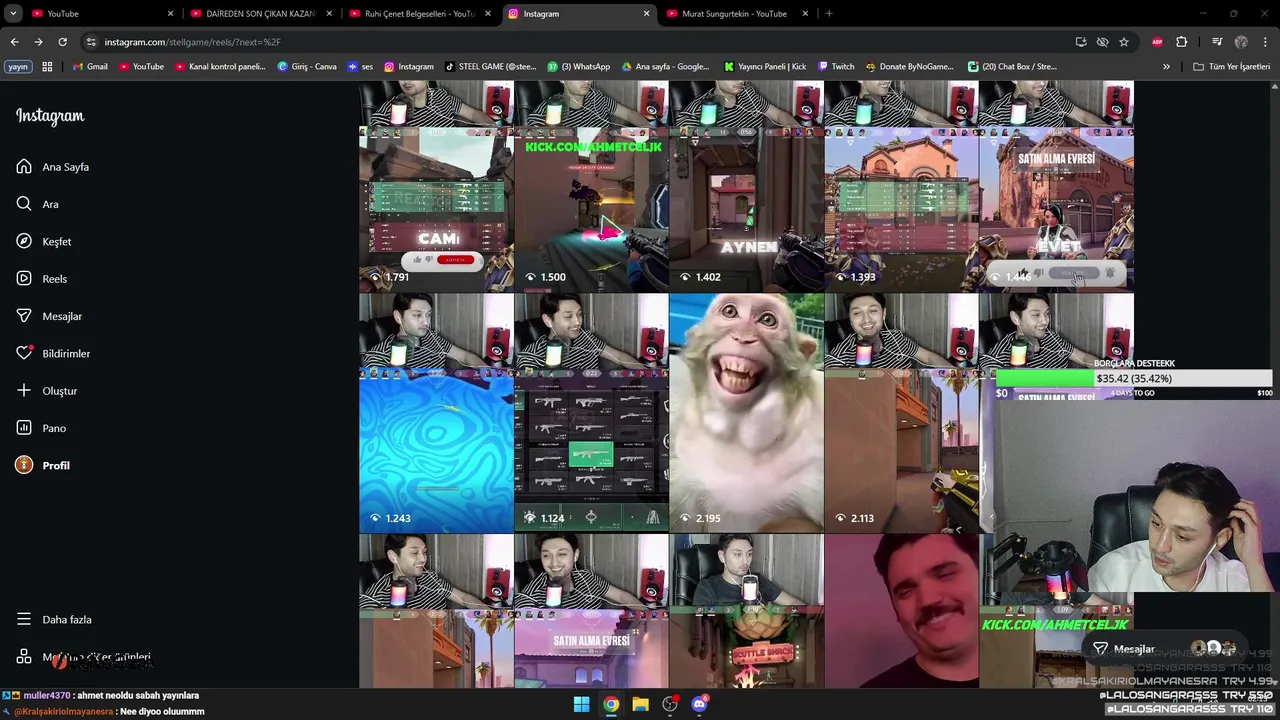Bookmark this page with star icon
This screenshot has width=1280, height=720.
coord(1124,42)
